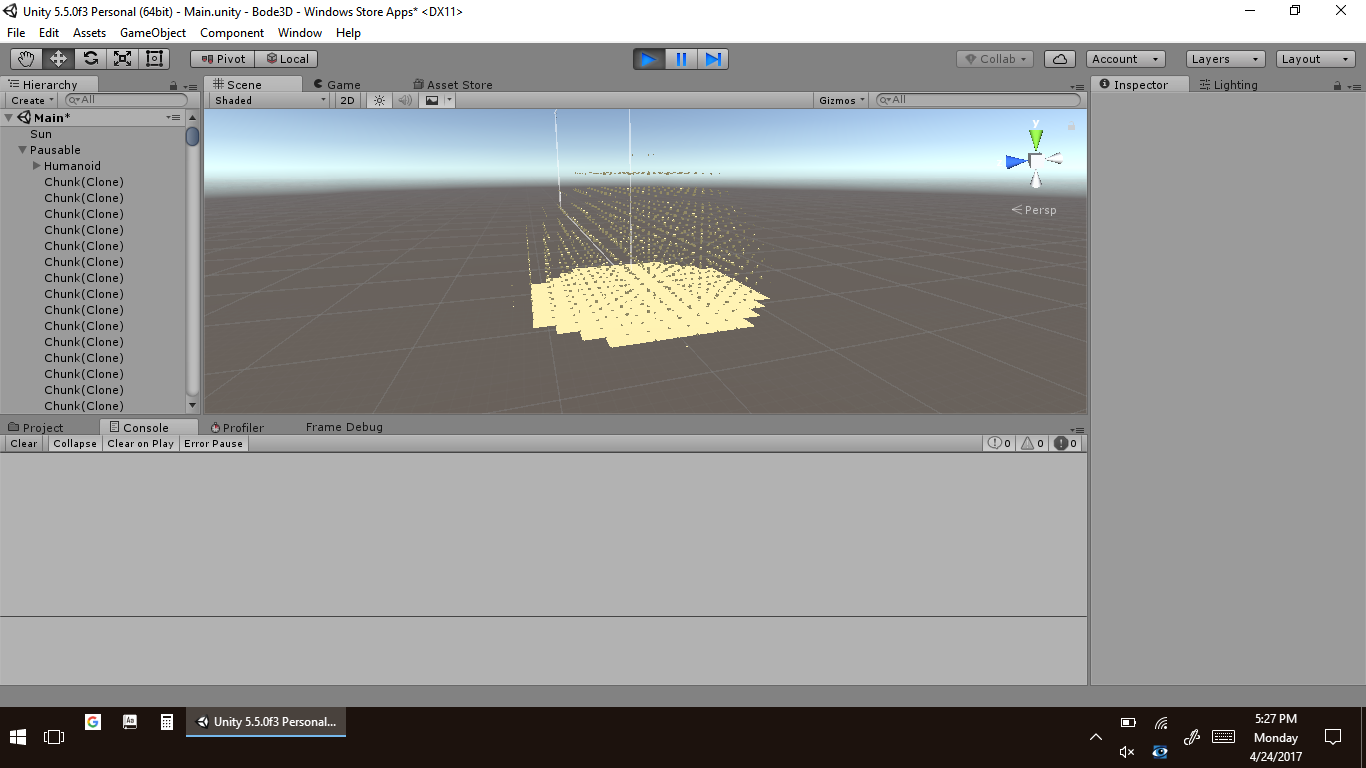
Task: Open cloud services panel icon
Action: click(x=1059, y=59)
